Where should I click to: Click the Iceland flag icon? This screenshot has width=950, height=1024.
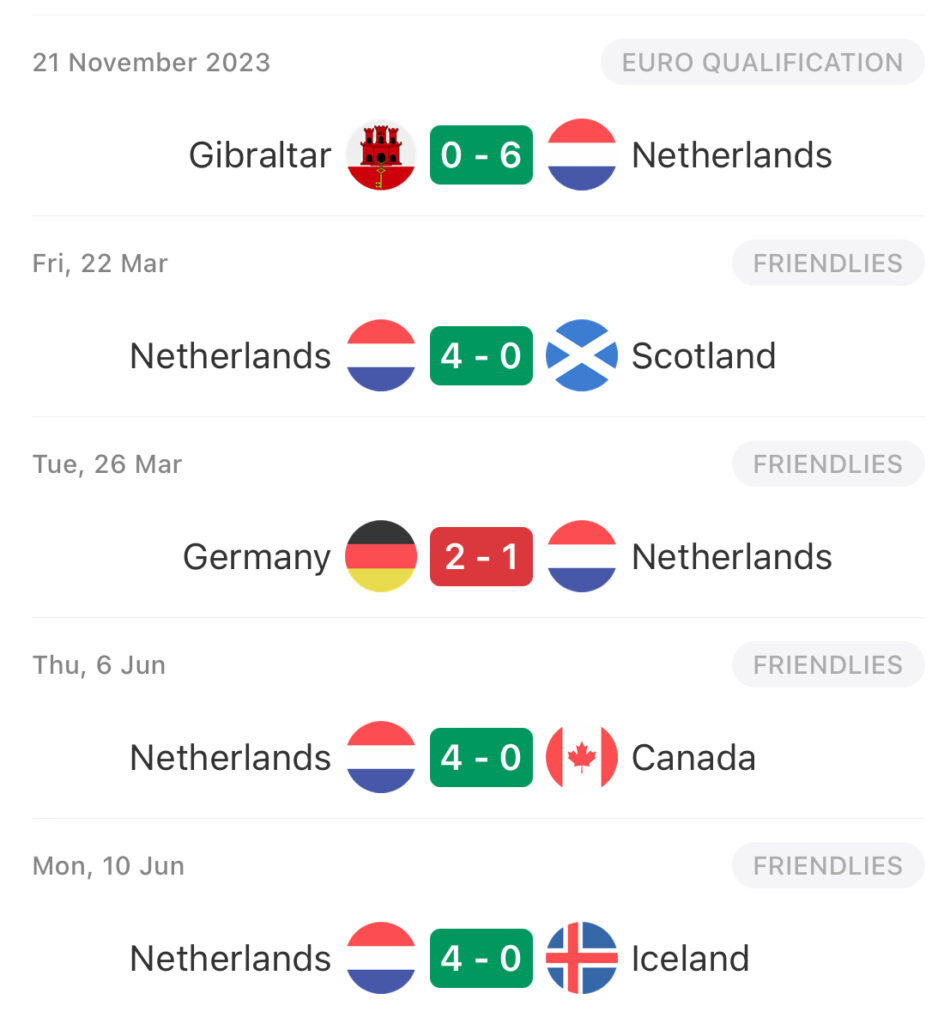581,958
